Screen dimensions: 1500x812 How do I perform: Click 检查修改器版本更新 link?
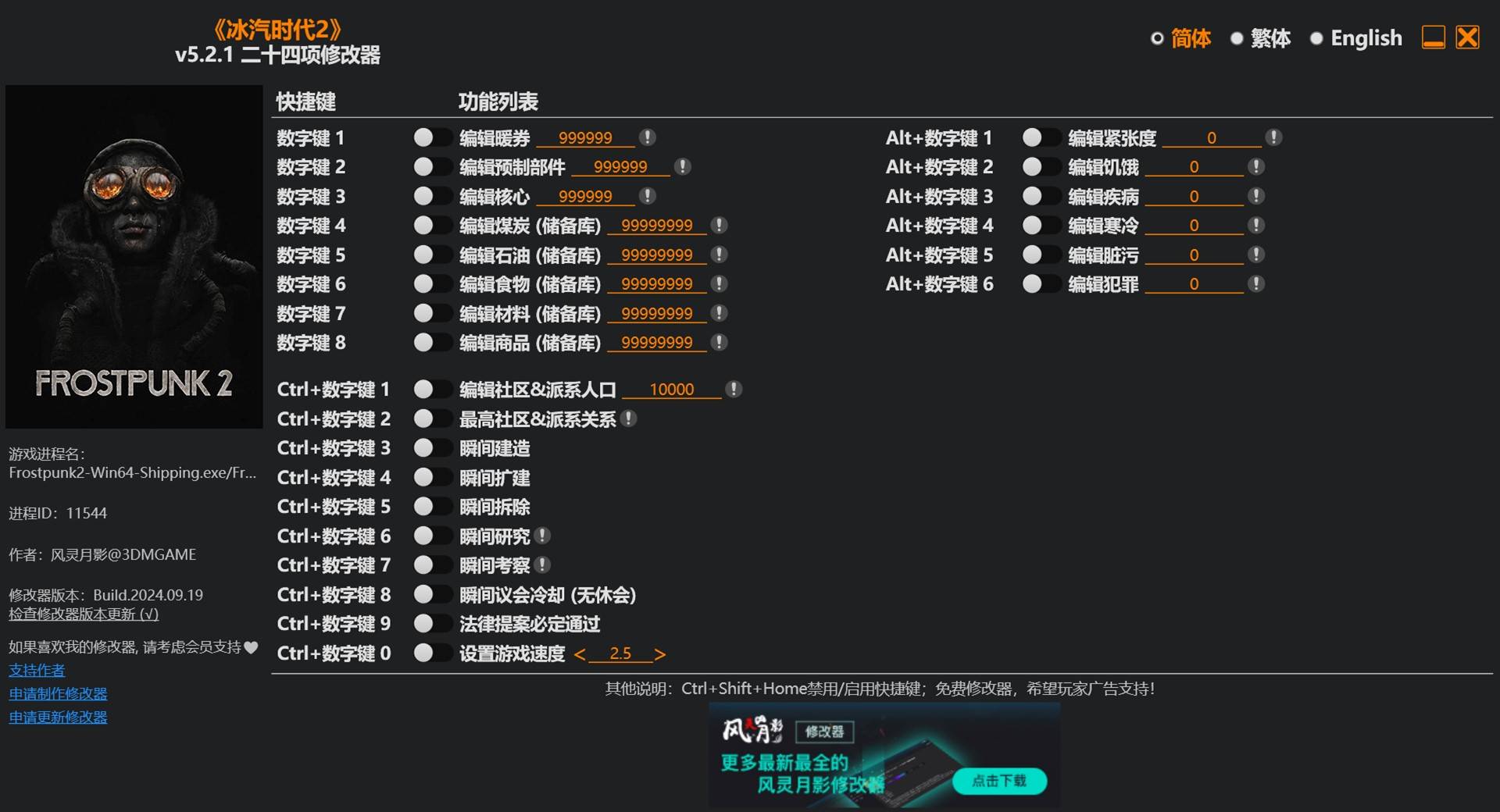[x=84, y=614]
